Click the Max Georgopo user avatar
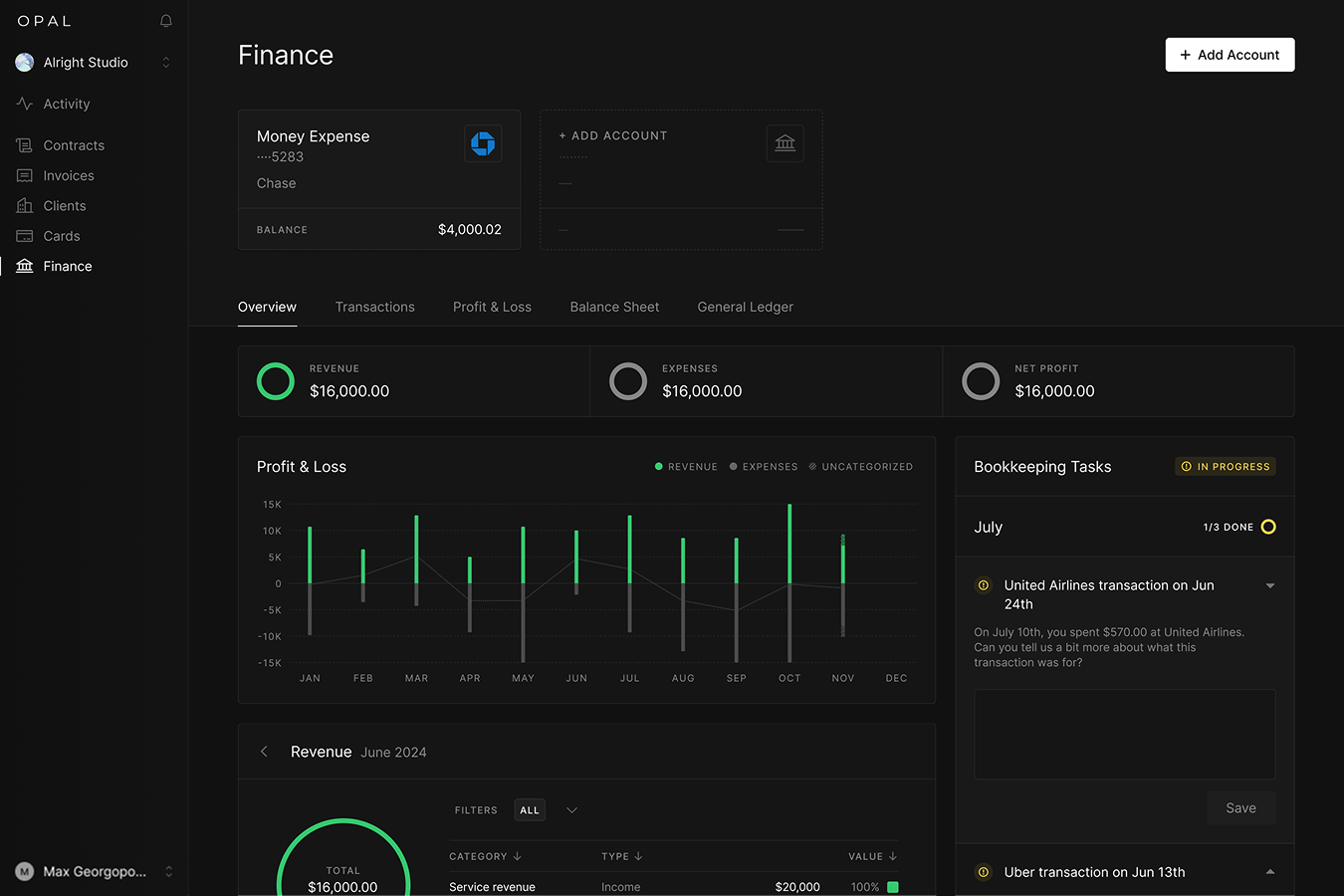 click(x=25, y=872)
